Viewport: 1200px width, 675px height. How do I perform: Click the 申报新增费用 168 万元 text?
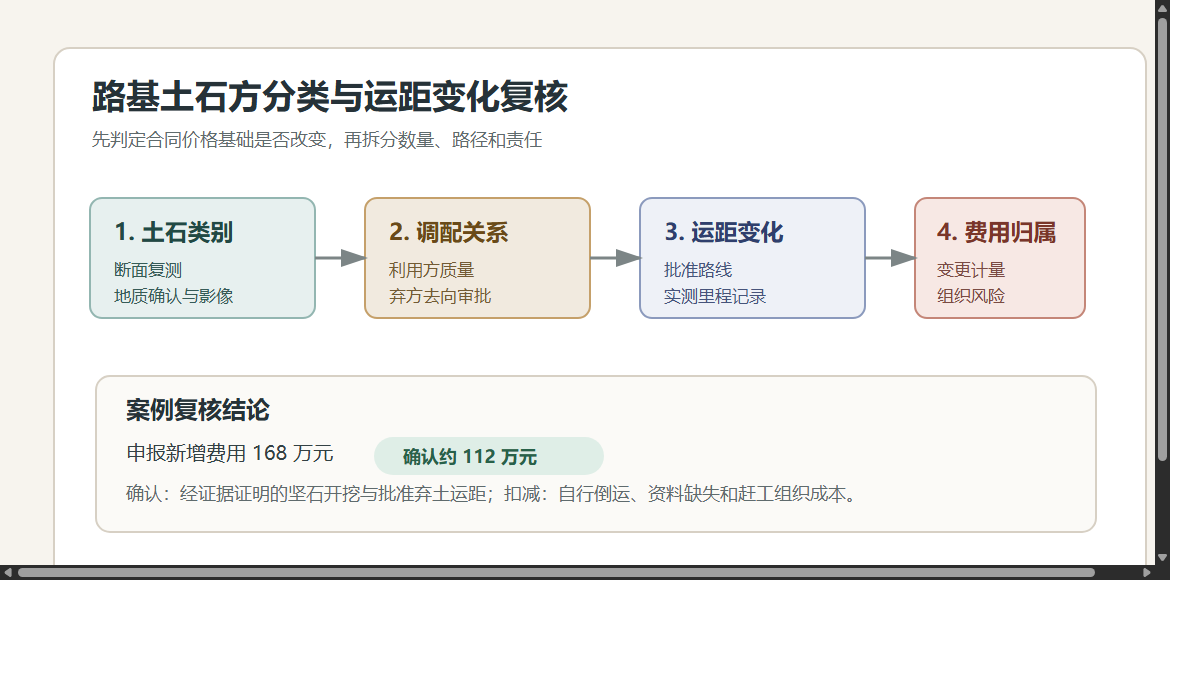[x=230, y=453]
